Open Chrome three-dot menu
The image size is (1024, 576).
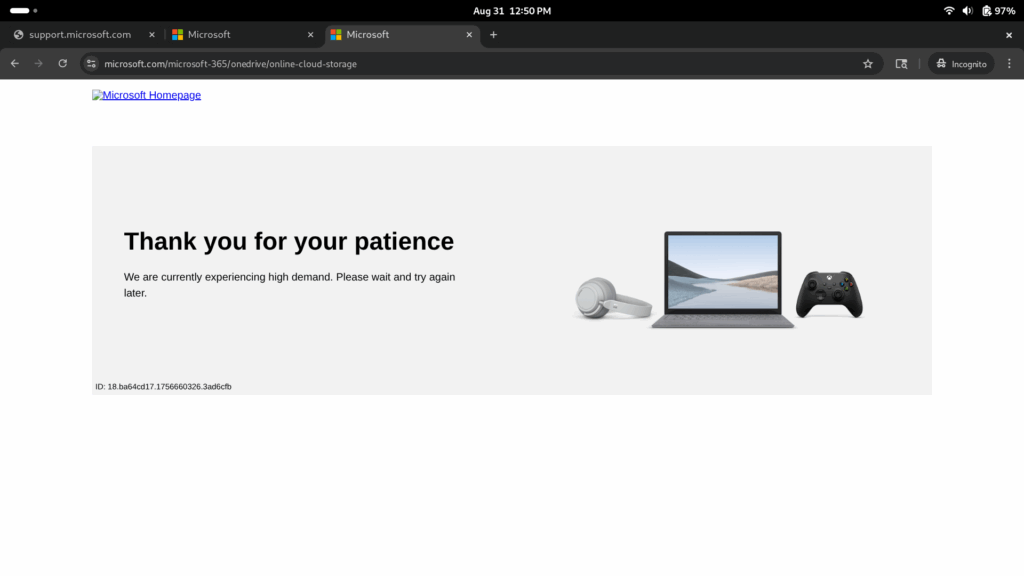click(x=1009, y=63)
